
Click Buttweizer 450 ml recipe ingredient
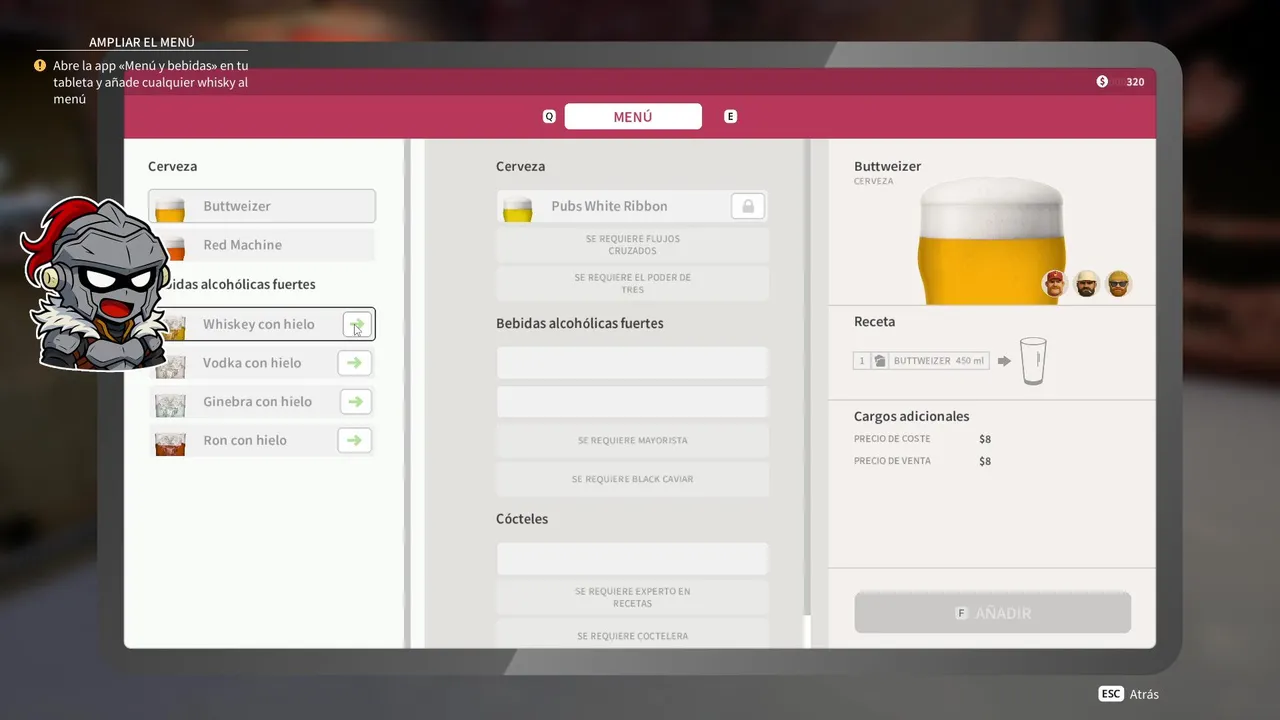[921, 361]
